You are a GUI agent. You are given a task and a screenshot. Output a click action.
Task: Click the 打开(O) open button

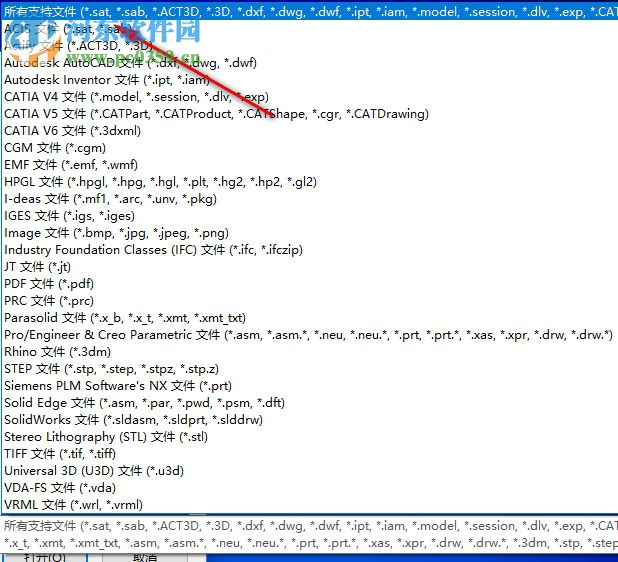(x=45, y=558)
